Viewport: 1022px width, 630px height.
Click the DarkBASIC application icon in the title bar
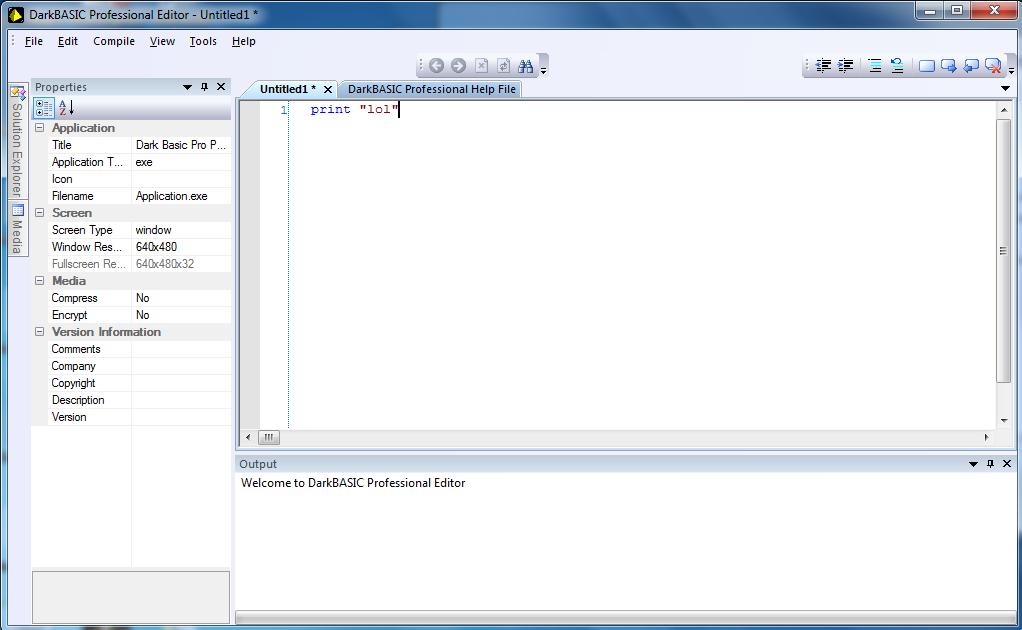click(16, 14)
